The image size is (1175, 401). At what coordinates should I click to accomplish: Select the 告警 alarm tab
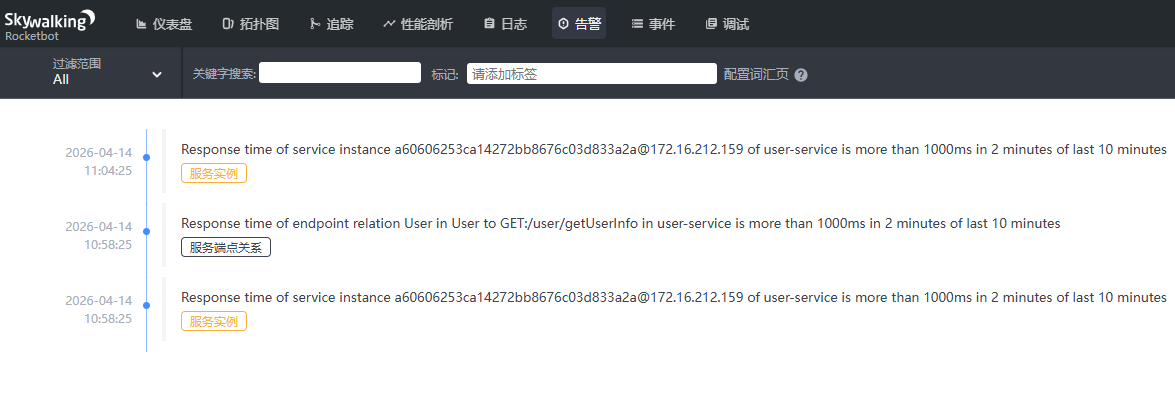[579, 24]
